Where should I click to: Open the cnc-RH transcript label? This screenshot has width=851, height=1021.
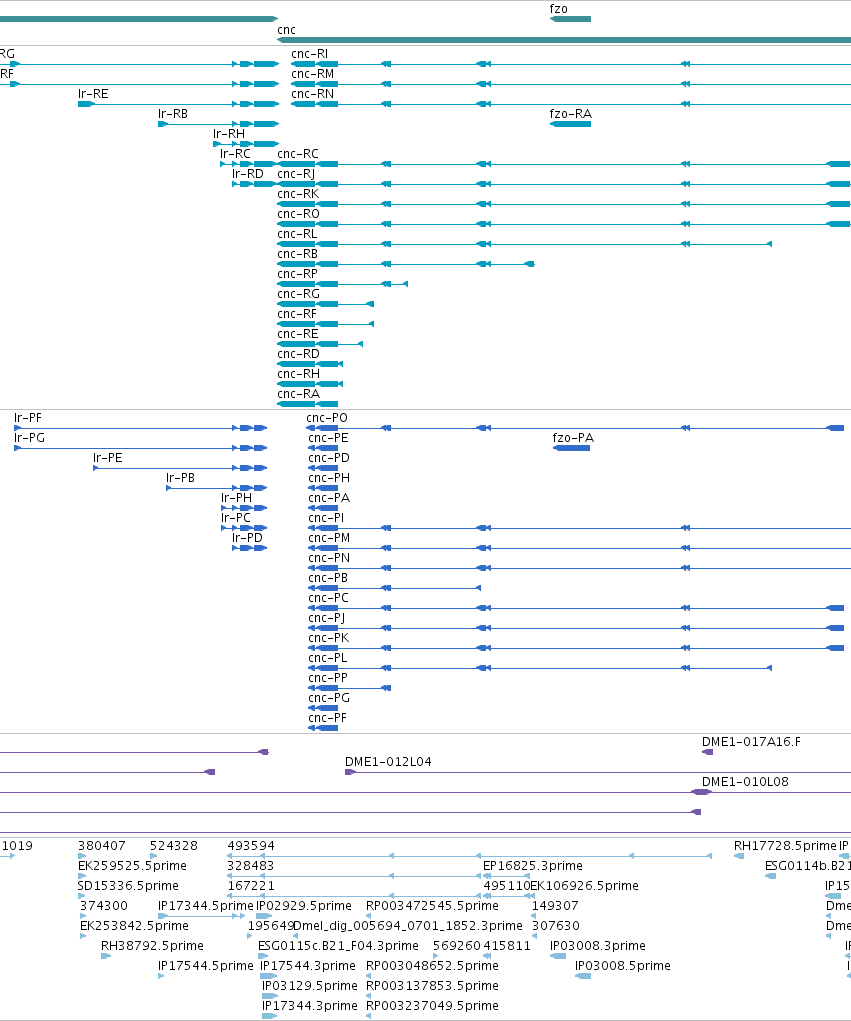pos(298,374)
